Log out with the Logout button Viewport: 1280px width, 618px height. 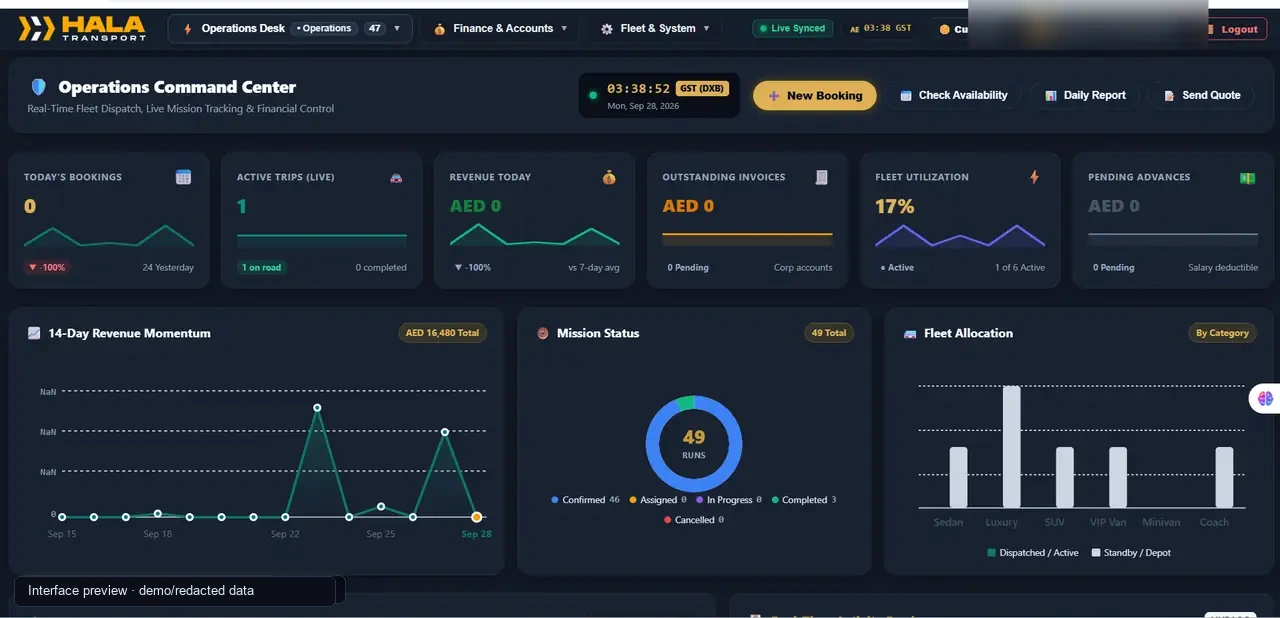(1237, 29)
